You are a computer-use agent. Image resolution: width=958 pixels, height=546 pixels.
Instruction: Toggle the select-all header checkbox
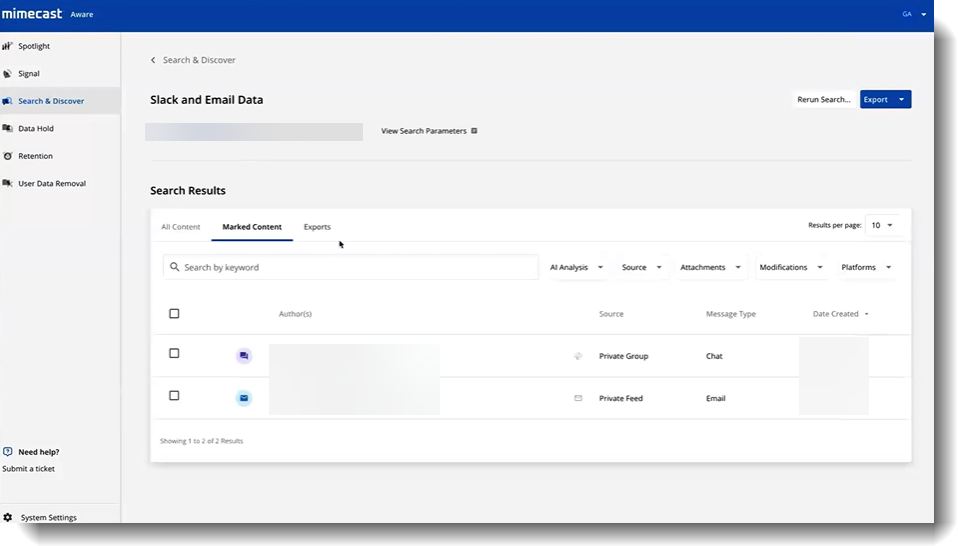pos(174,314)
